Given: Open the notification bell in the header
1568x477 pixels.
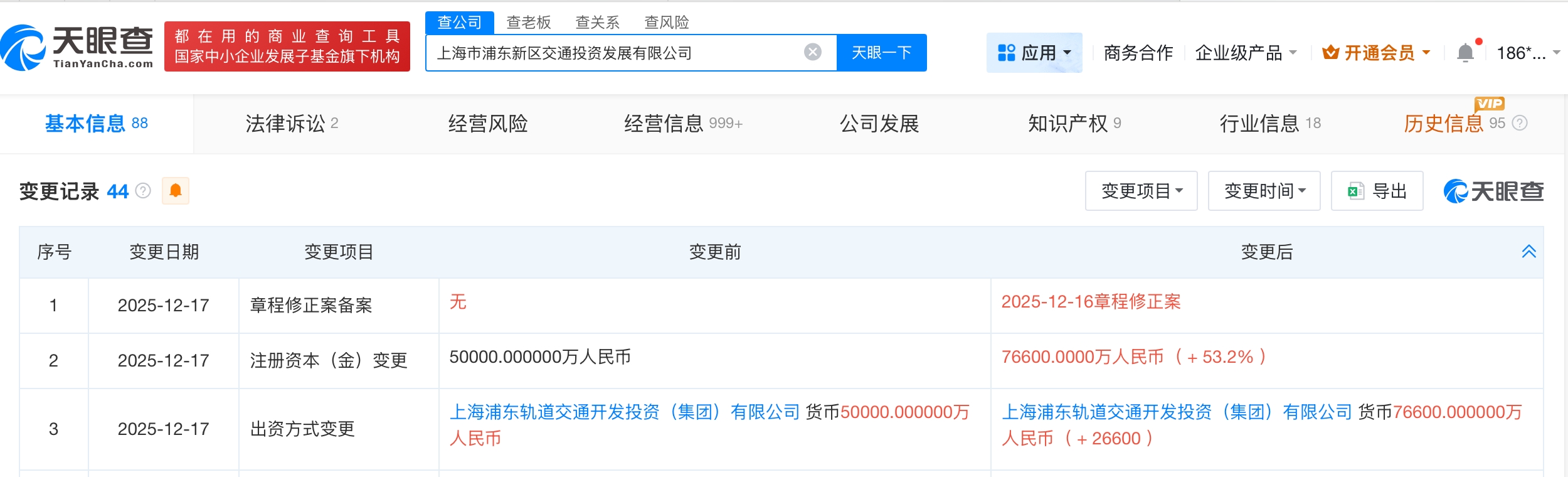Looking at the screenshot, I should 1465,53.
